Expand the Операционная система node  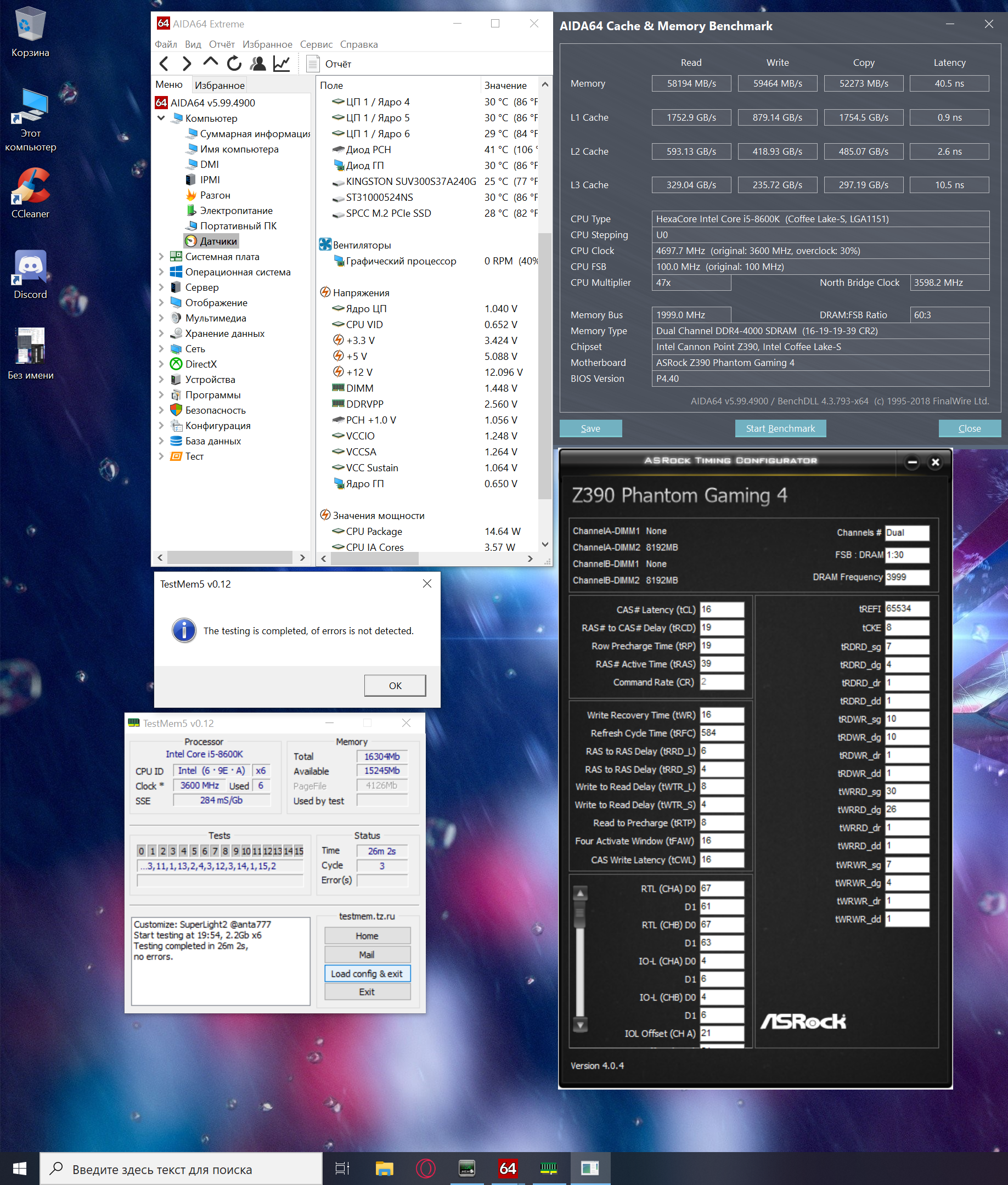click(x=161, y=273)
